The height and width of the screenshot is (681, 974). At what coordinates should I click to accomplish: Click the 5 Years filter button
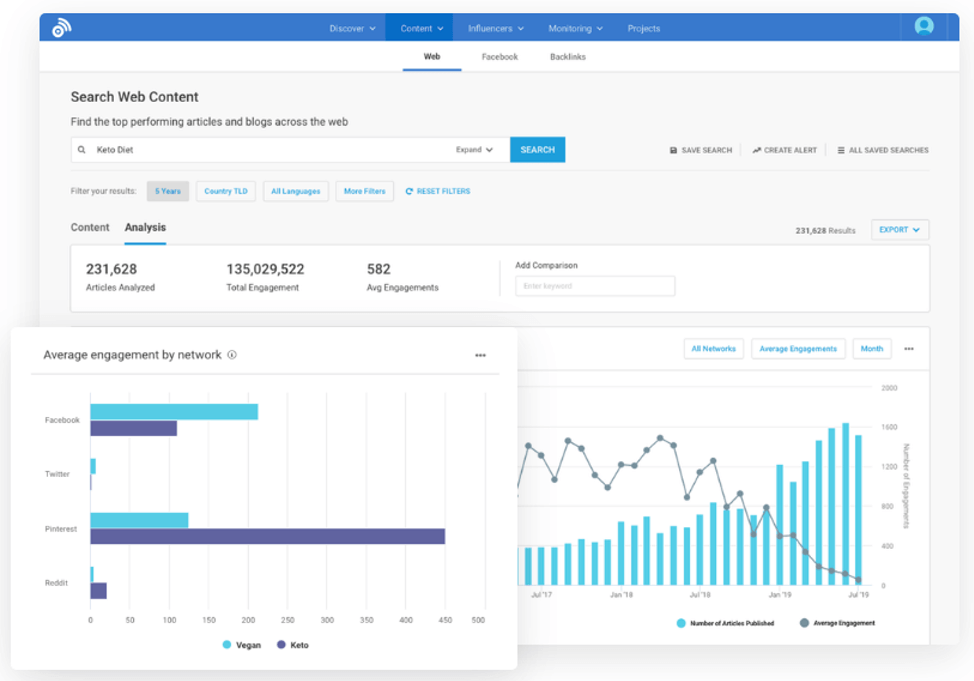168,191
